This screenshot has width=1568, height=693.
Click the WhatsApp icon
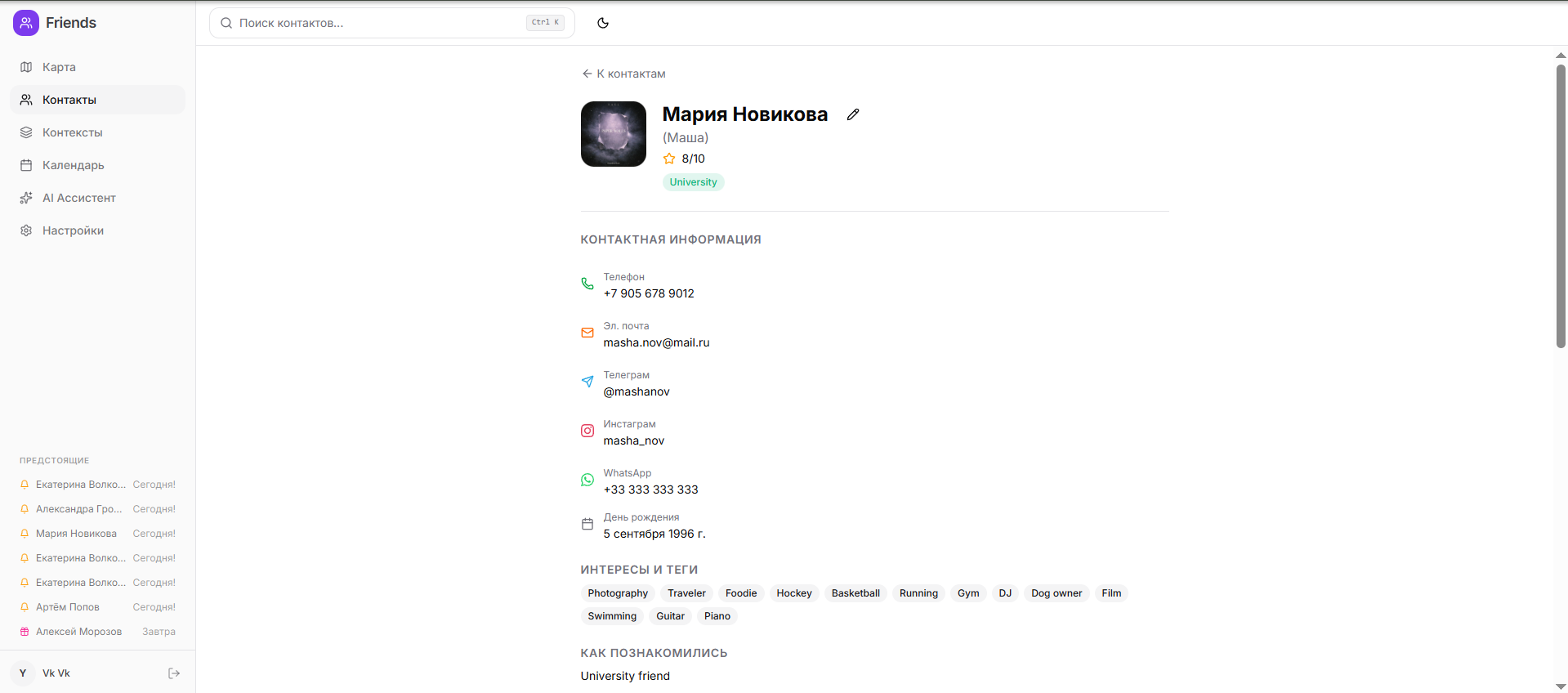coord(587,480)
